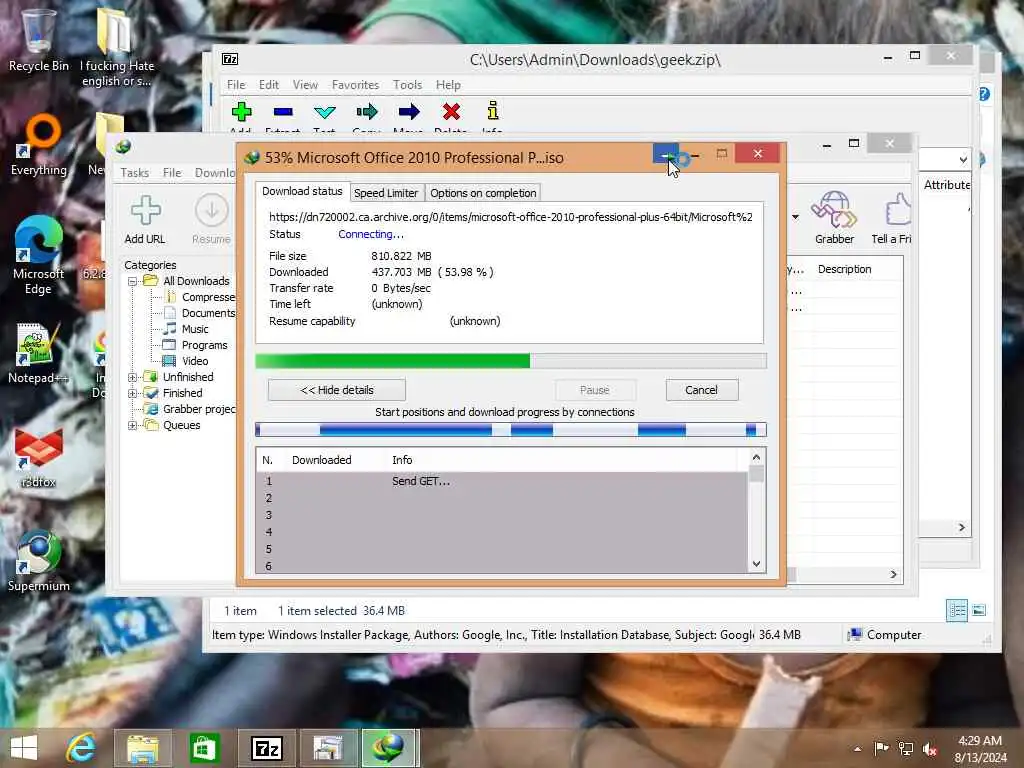Click the Hide details button

click(337, 390)
